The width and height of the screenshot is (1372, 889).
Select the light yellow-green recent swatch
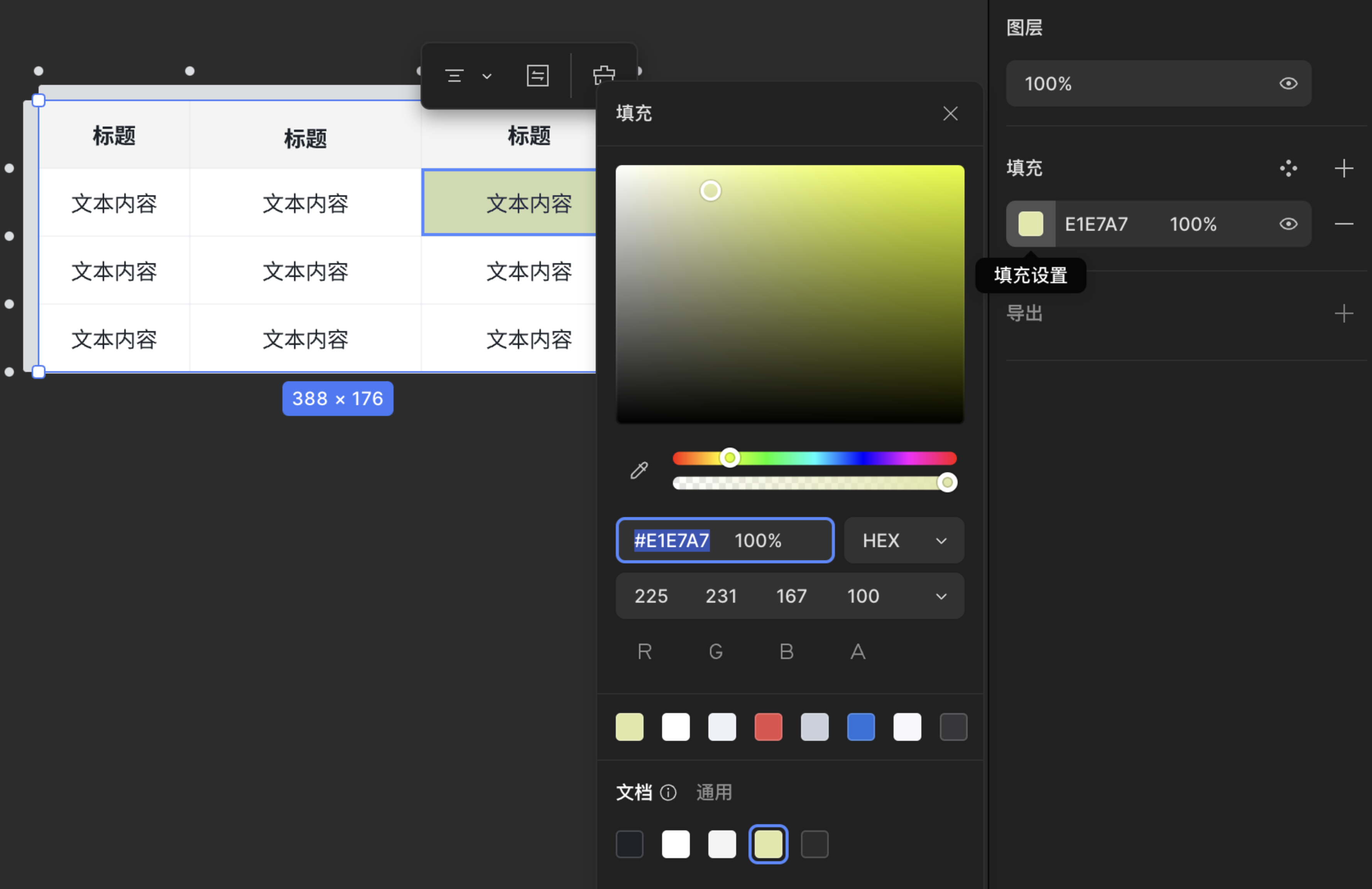point(630,727)
